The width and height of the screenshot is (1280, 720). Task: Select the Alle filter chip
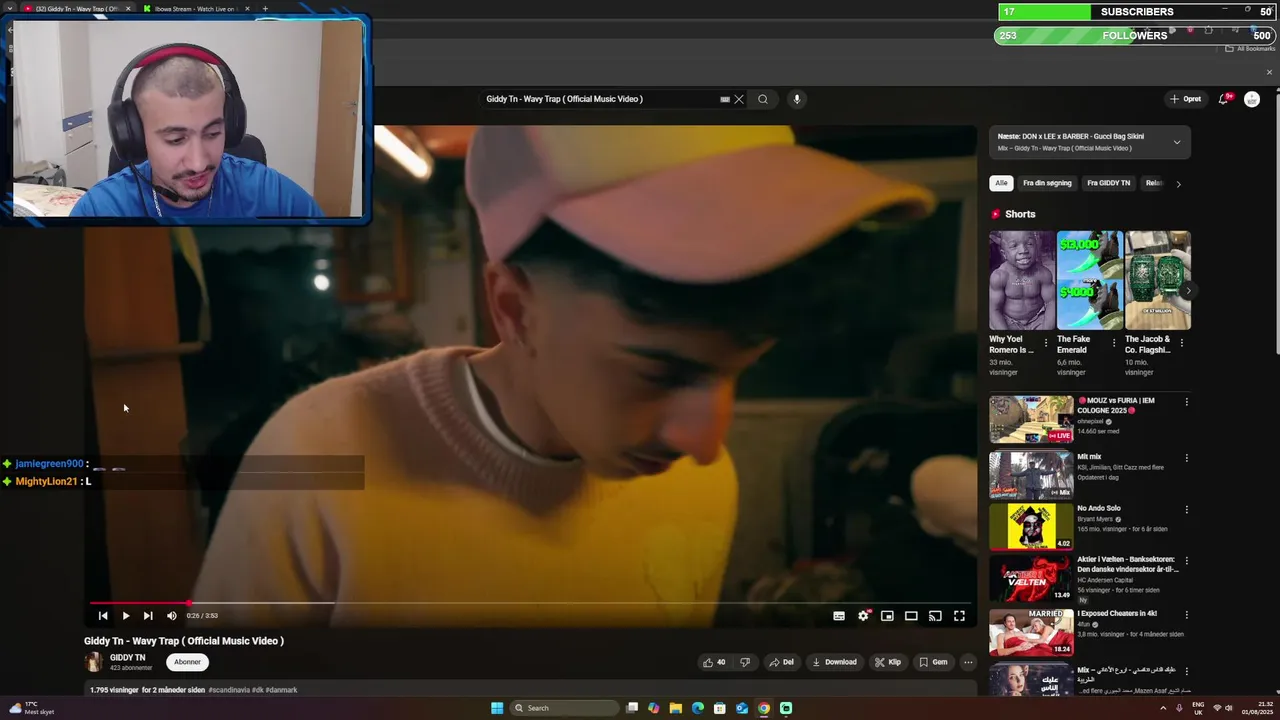(1001, 183)
